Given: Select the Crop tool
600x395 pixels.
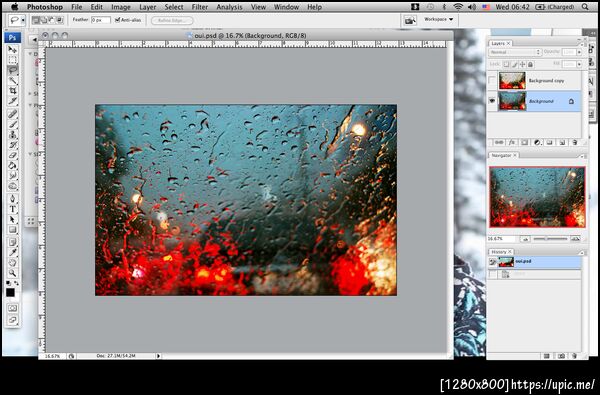Looking at the screenshot, I should click(13, 91).
